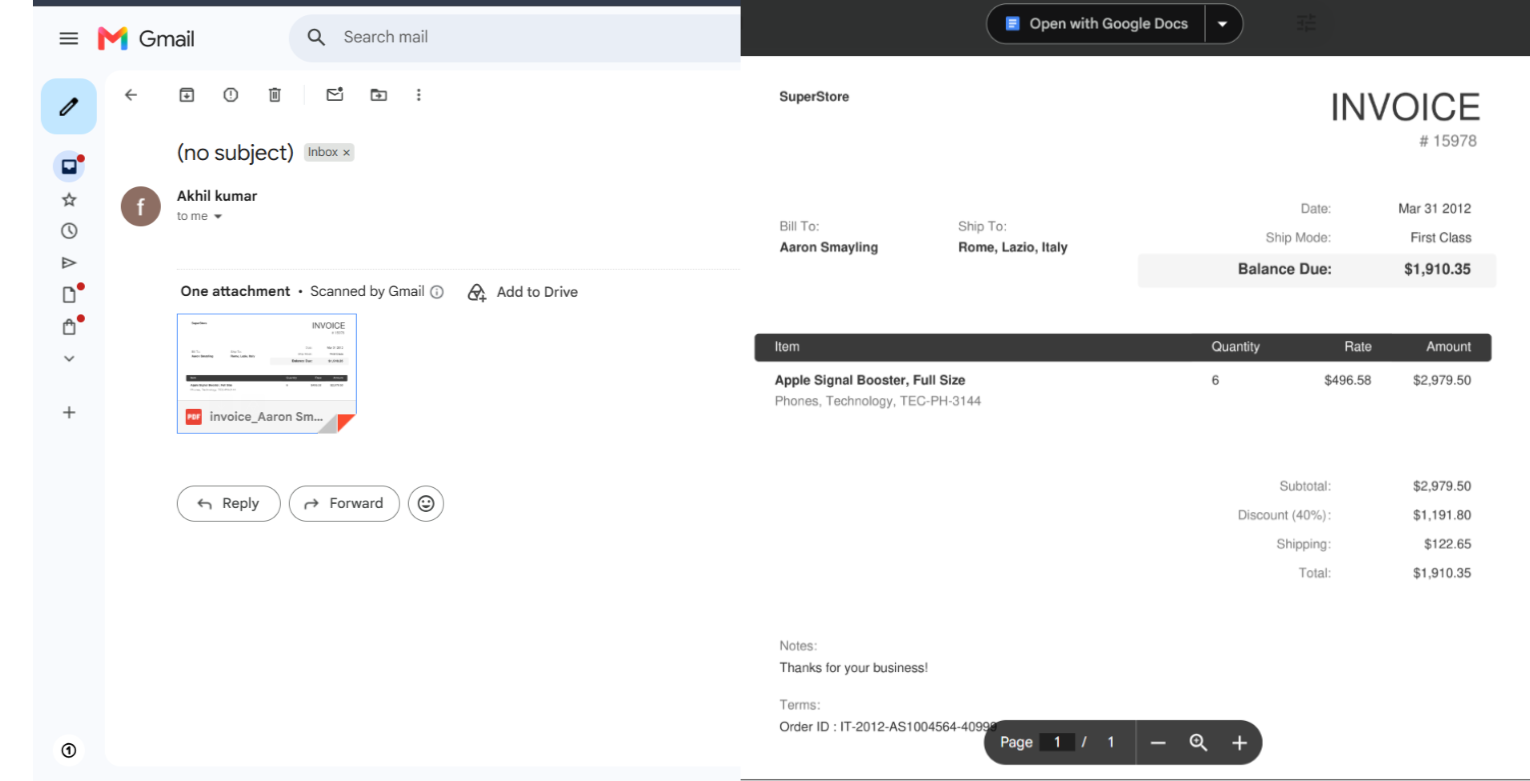
Task: Click the Move to folder icon
Action: tap(378, 95)
